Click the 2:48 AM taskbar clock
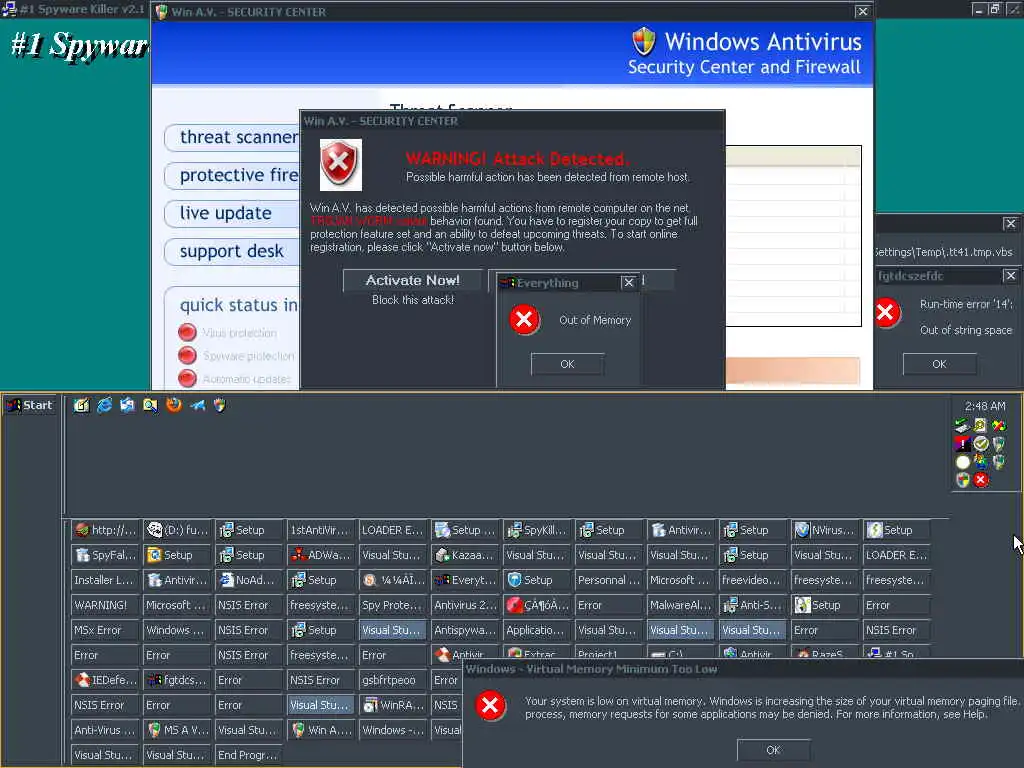 point(985,406)
